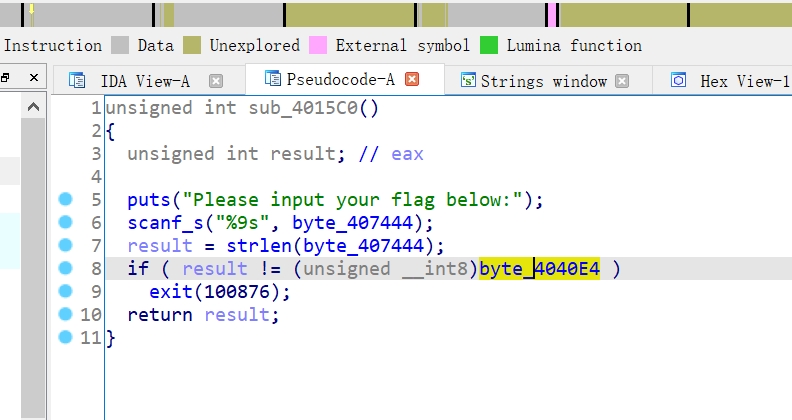Click the Hex View-1 tab icon
The width and height of the screenshot is (792, 420).
679,81
